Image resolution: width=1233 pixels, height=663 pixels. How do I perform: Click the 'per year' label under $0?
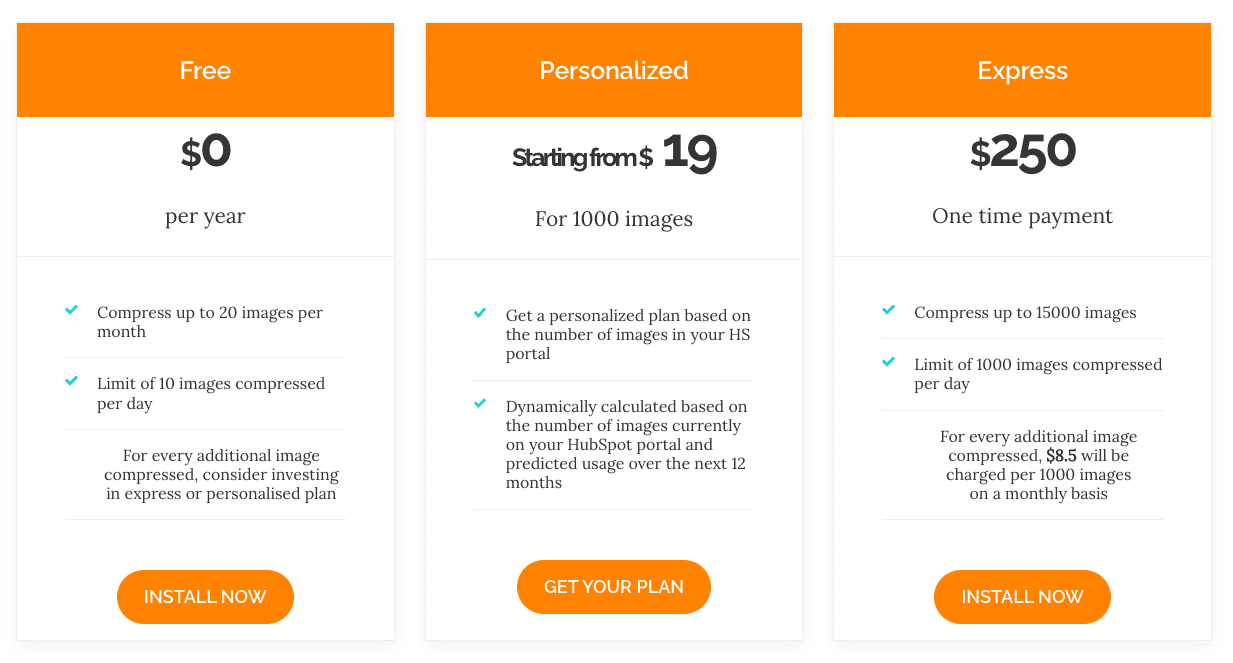coord(205,216)
